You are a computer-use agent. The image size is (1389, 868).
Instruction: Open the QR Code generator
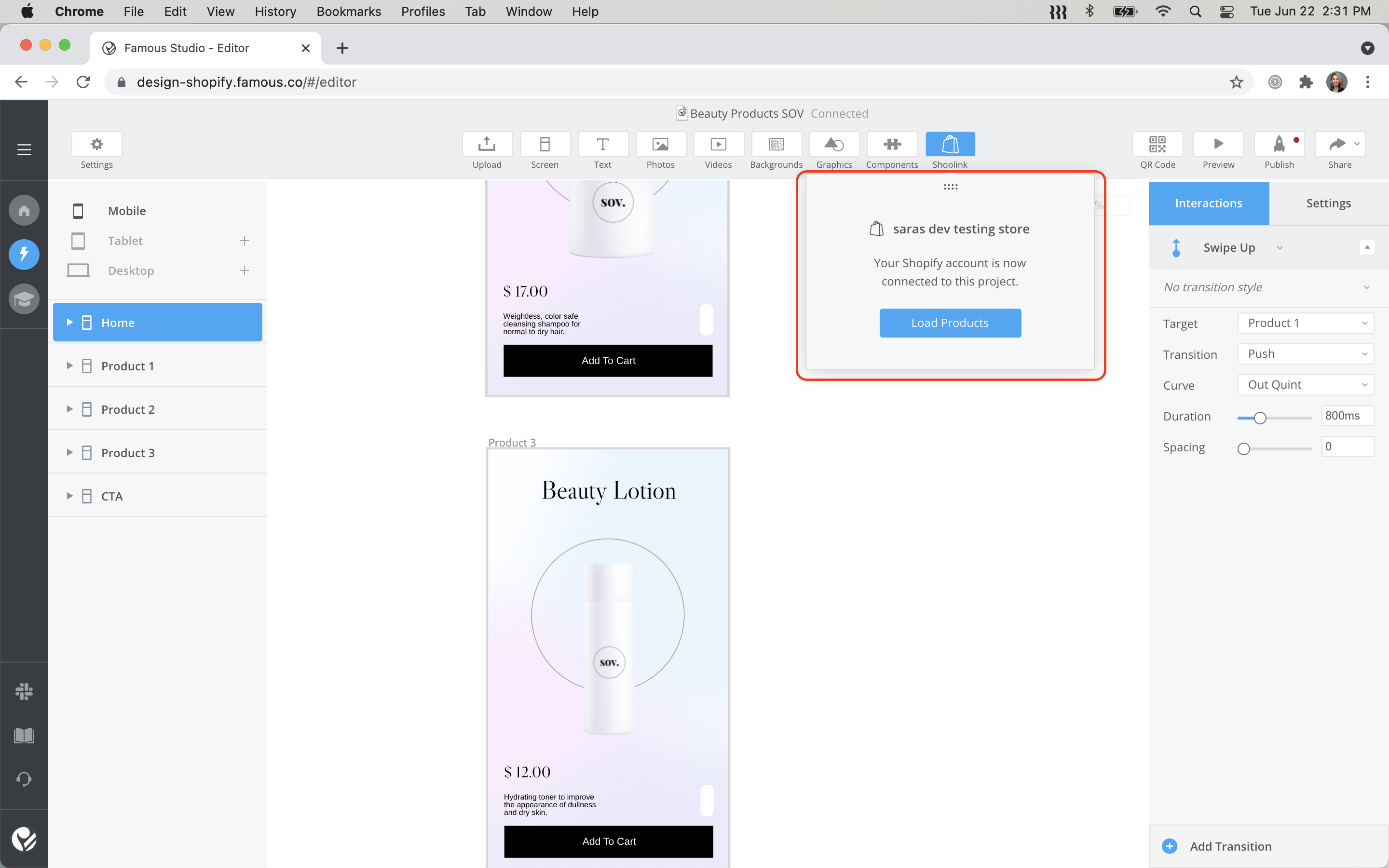[x=1157, y=144]
